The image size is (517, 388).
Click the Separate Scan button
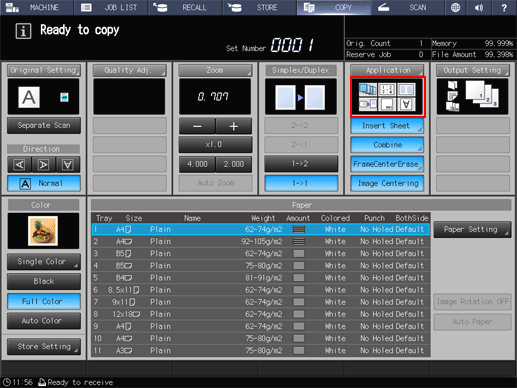pyautogui.click(x=44, y=125)
